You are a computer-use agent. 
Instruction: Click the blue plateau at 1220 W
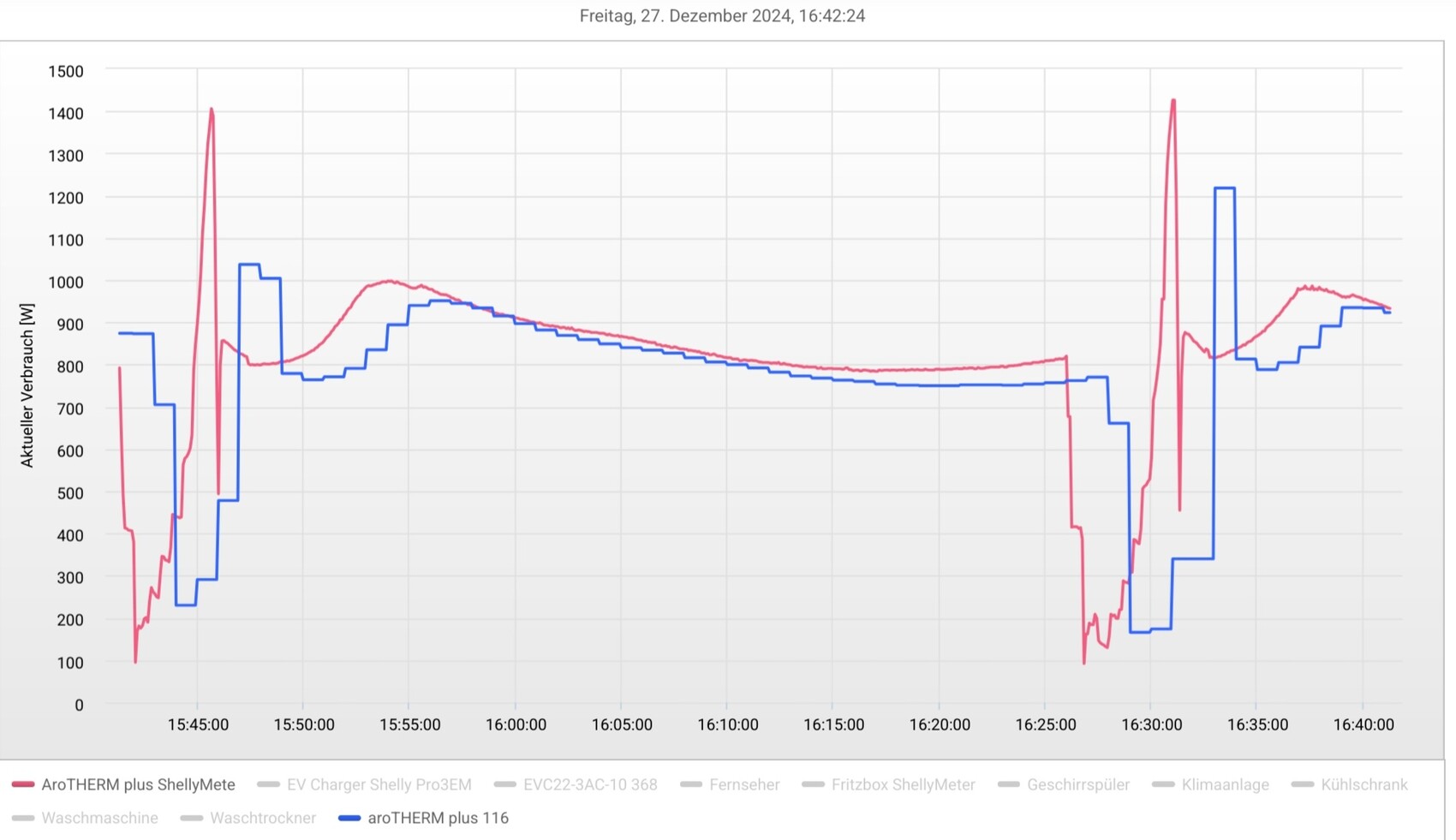coord(1225,188)
